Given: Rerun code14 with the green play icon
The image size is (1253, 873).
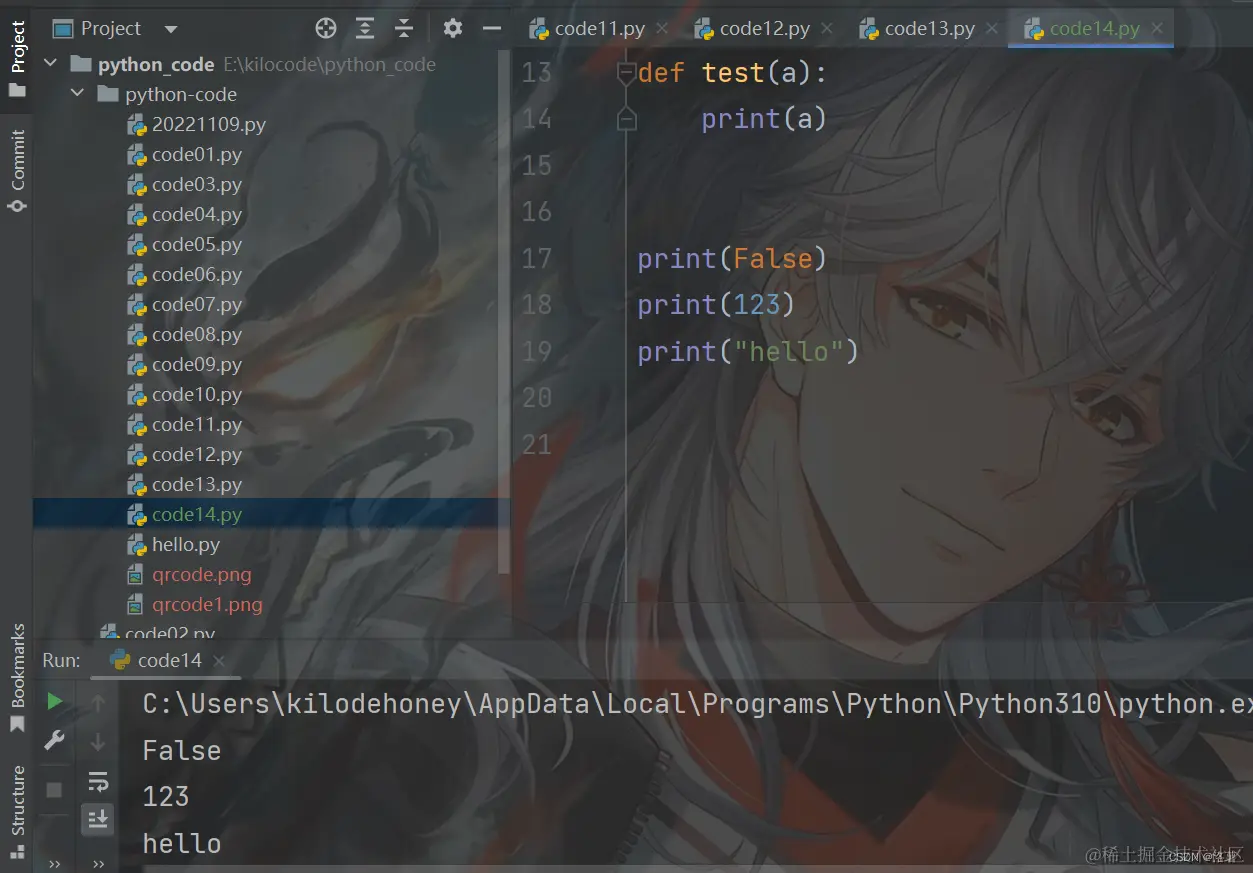Looking at the screenshot, I should click(x=55, y=701).
